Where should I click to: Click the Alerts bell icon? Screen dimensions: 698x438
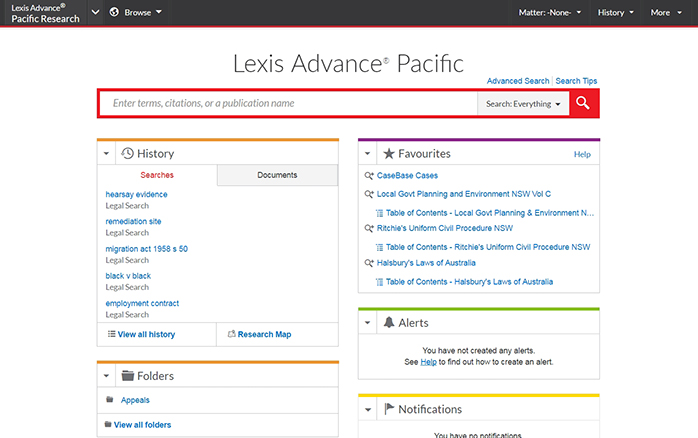(389, 322)
